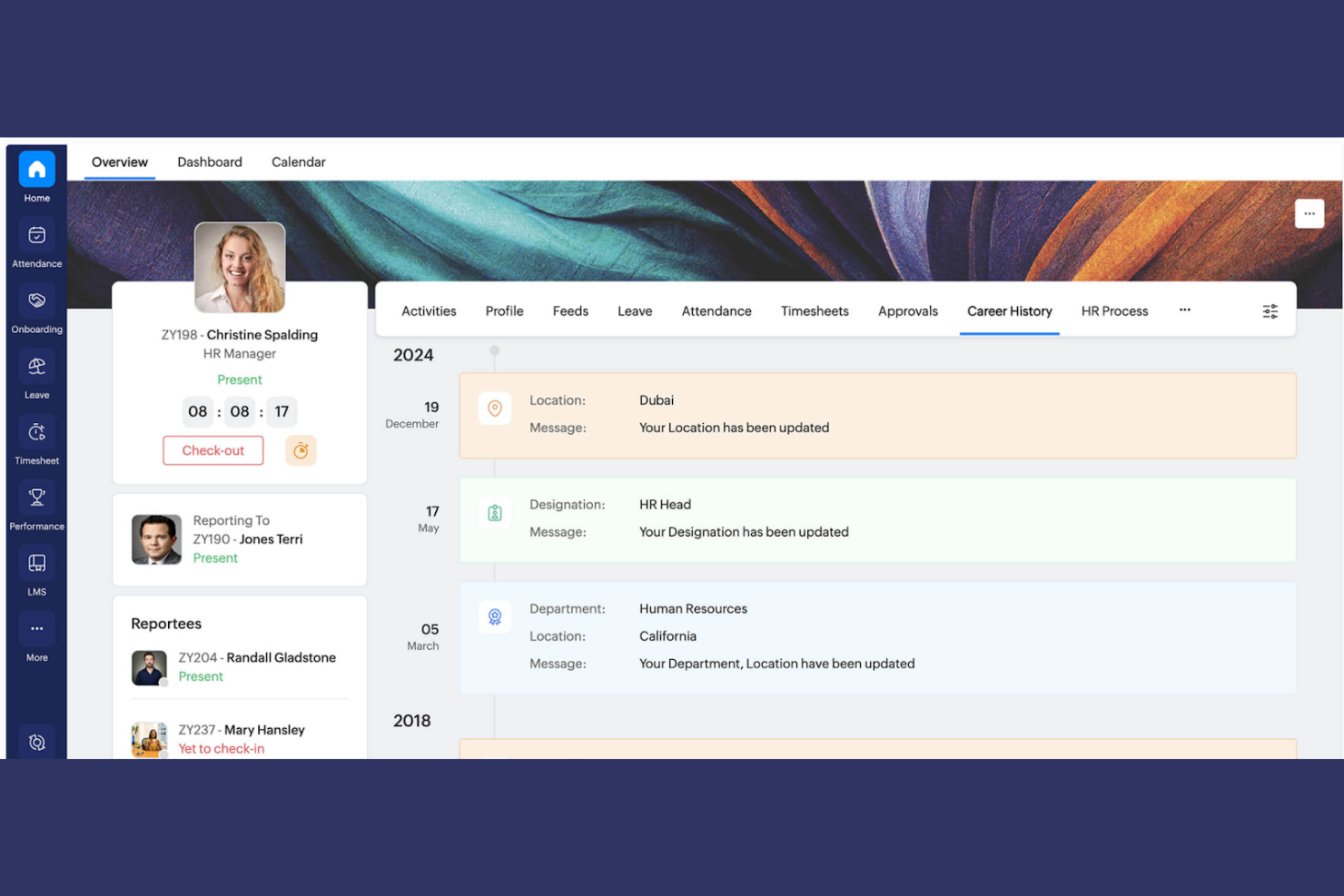Click the bottom sidebar cases icon

(36, 742)
